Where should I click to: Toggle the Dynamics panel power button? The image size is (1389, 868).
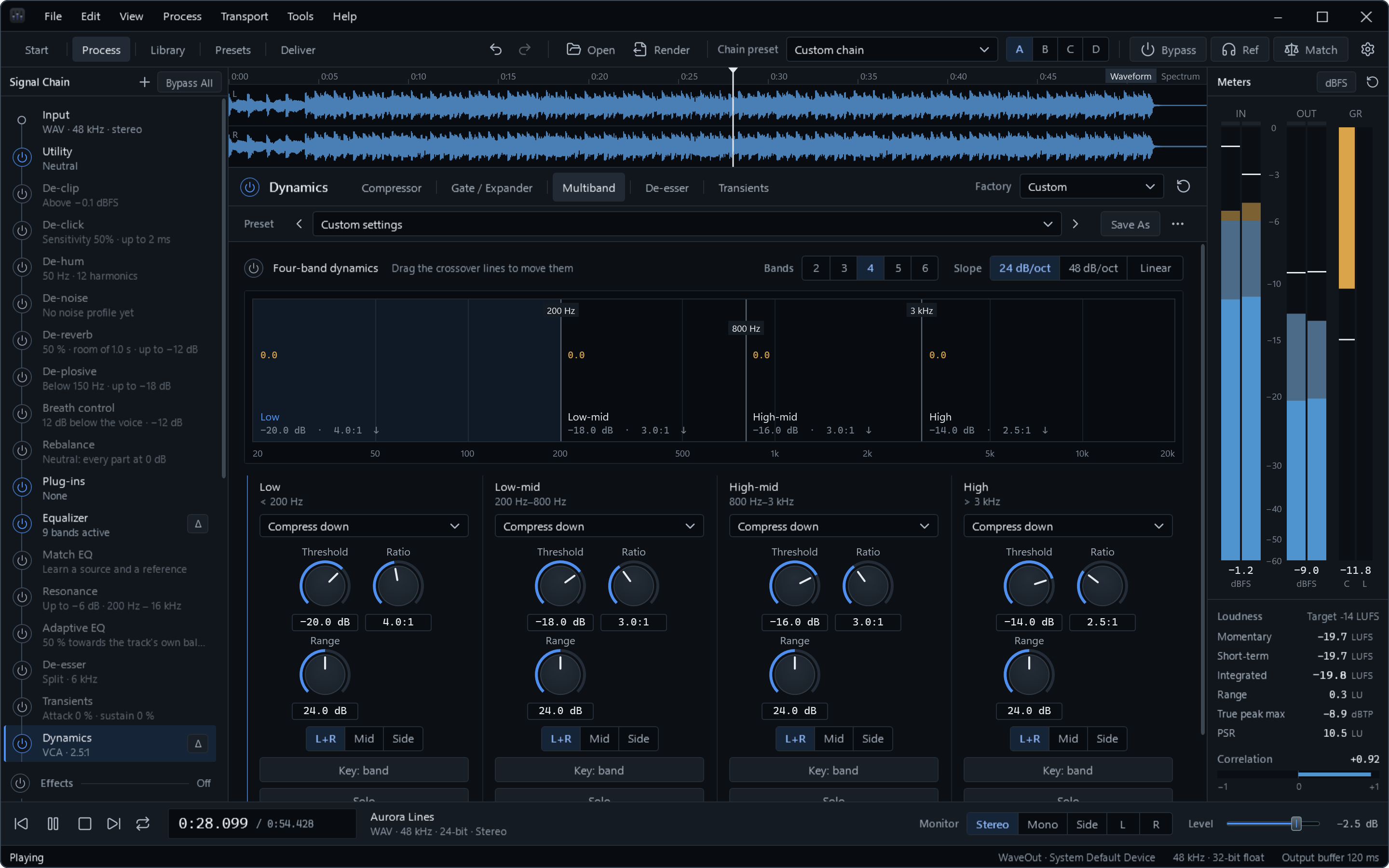250,187
